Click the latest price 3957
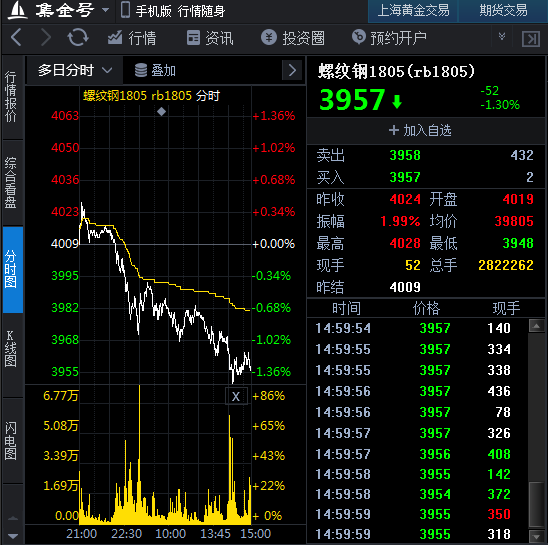The image size is (548, 545). click(352, 100)
